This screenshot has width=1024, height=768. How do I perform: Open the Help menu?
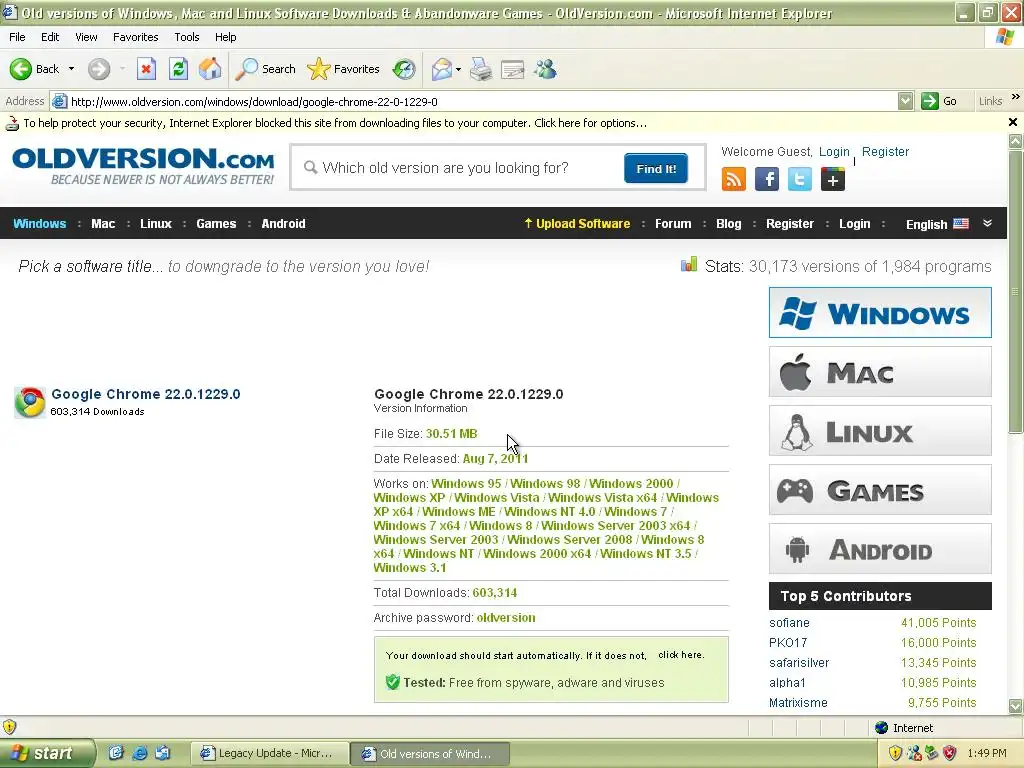click(x=225, y=37)
